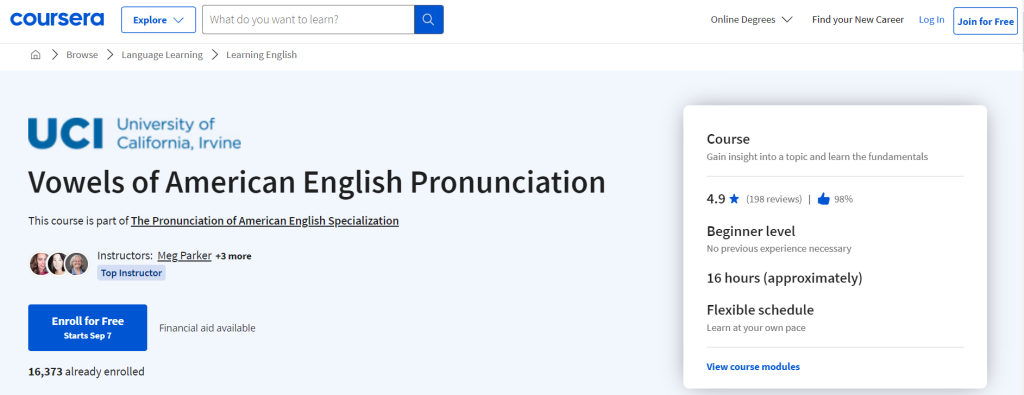The width and height of the screenshot is (1024, 395).
Task: Show the '+3 more' instructors
Action: click(x=233, y=256)
